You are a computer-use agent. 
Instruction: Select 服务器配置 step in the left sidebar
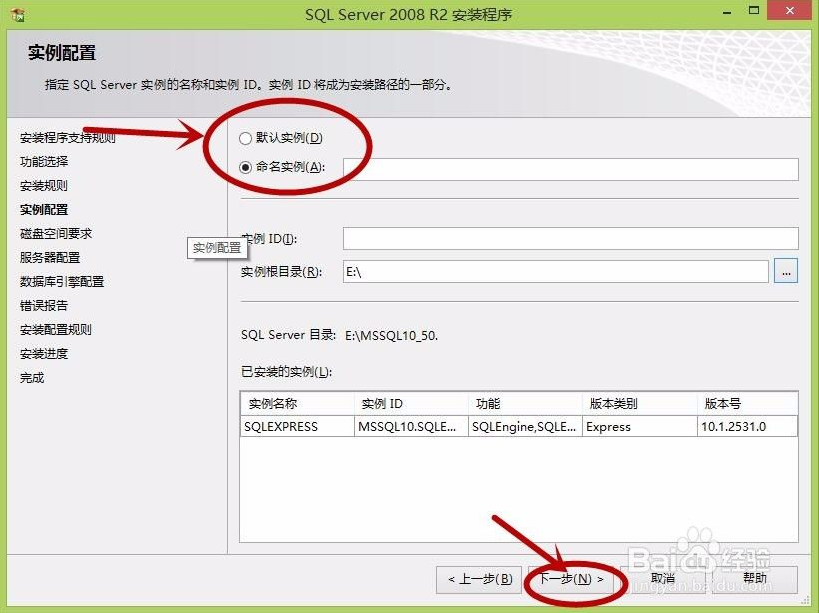point(50,258)
